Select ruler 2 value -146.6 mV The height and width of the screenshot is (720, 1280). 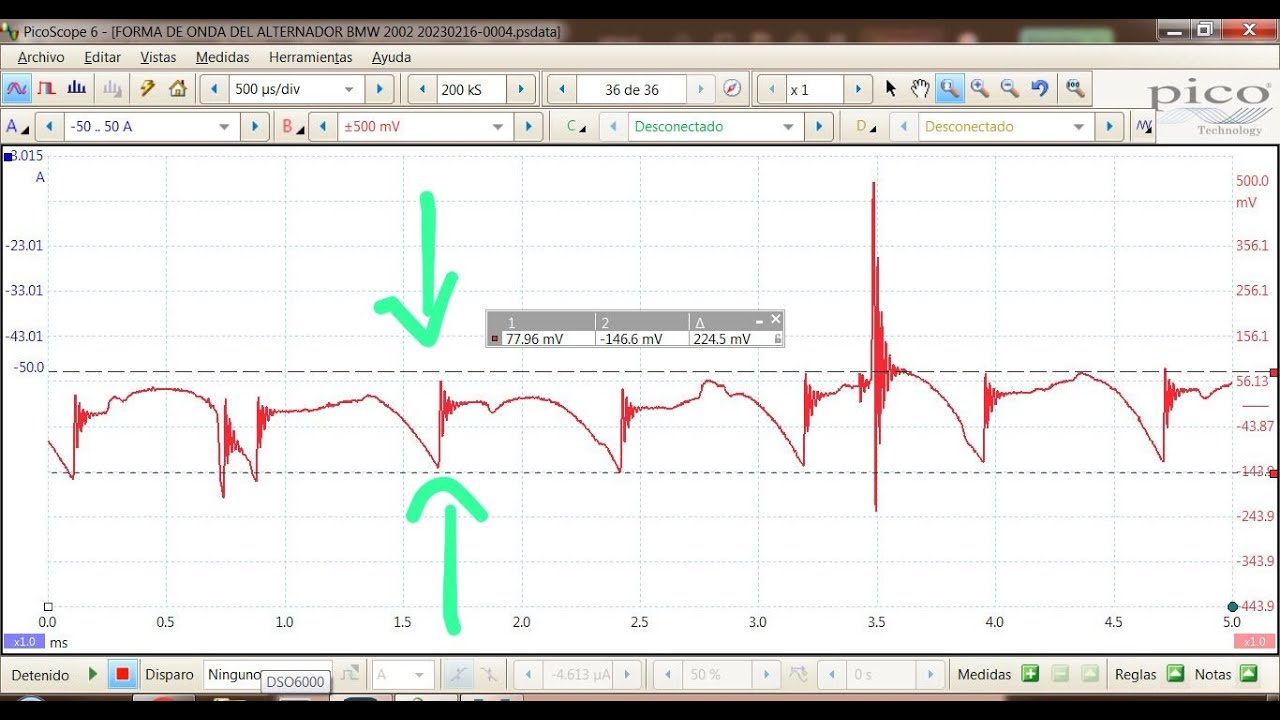point(631,339)
